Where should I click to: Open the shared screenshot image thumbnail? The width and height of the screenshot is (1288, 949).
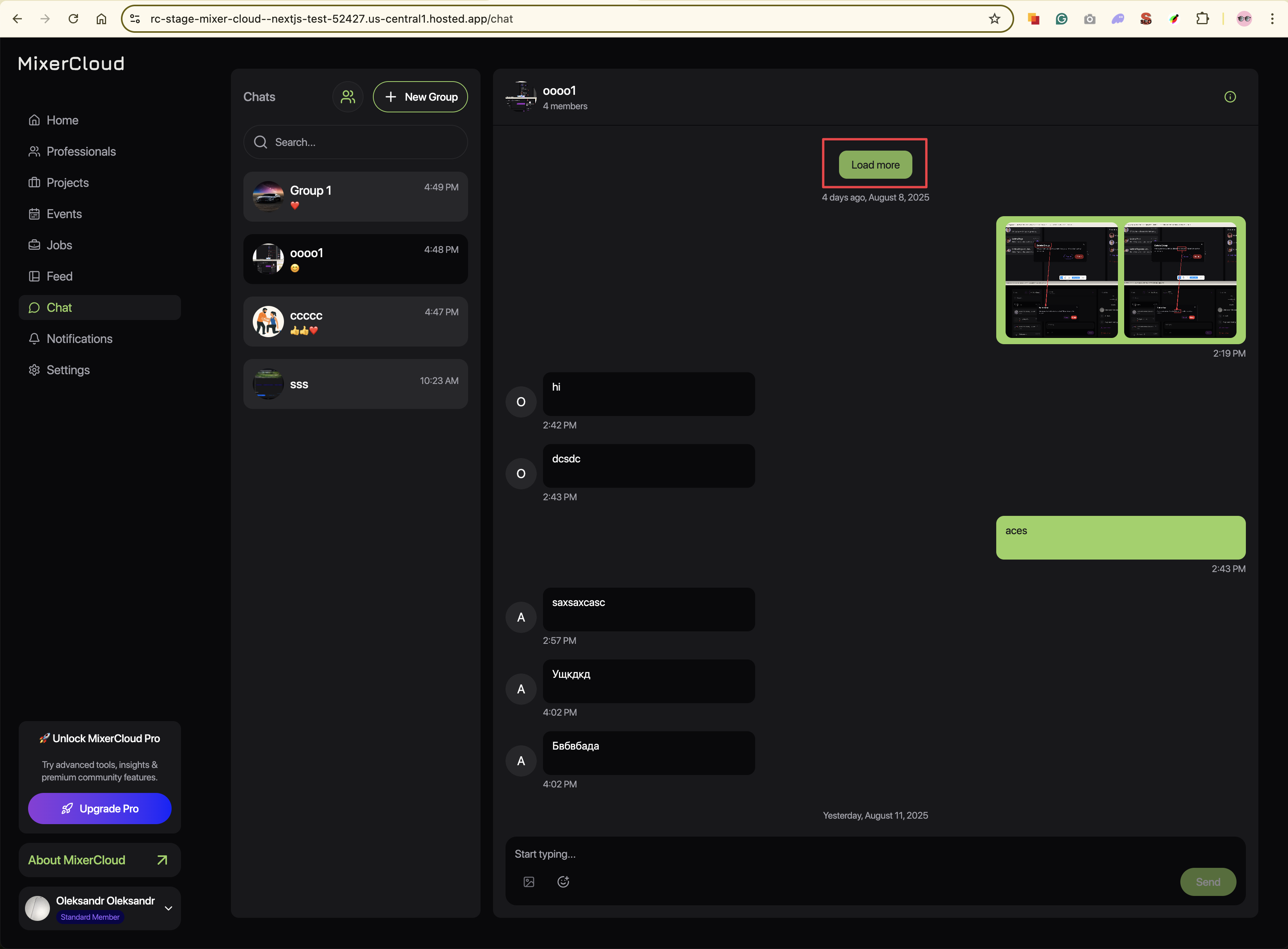[x=1061, y=280]
